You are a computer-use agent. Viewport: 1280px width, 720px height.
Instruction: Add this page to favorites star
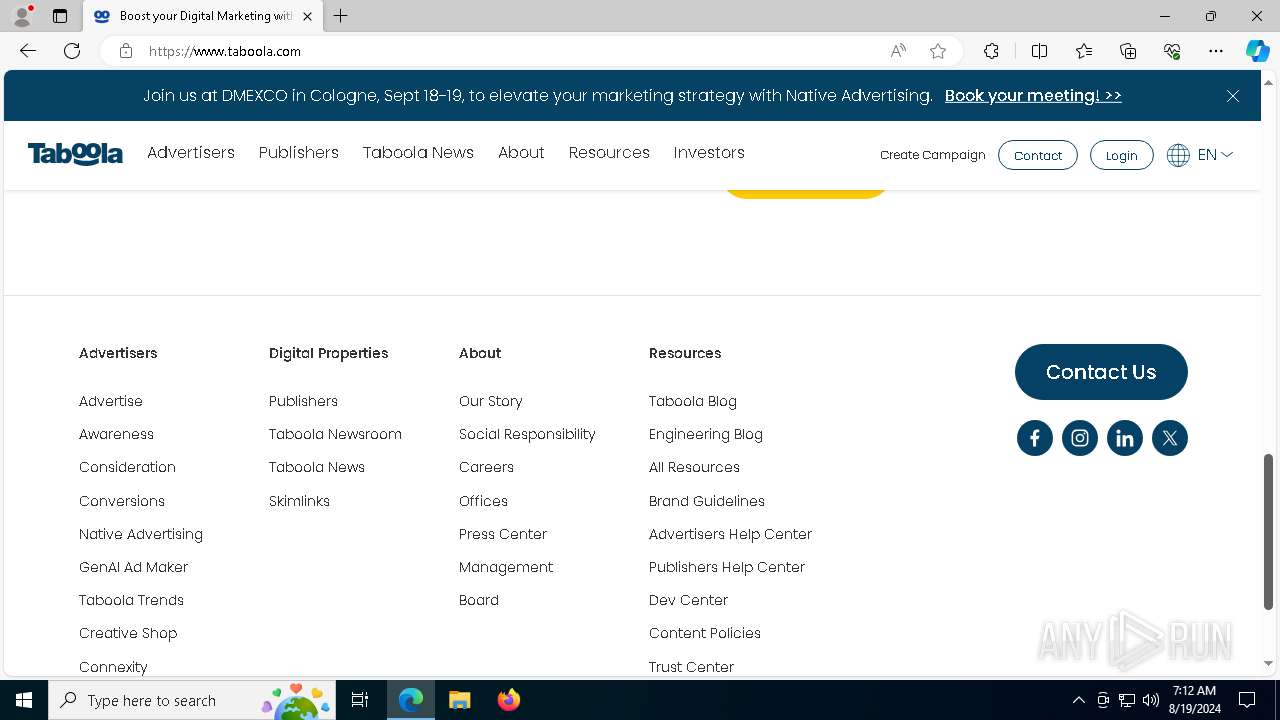coord(938,51)
